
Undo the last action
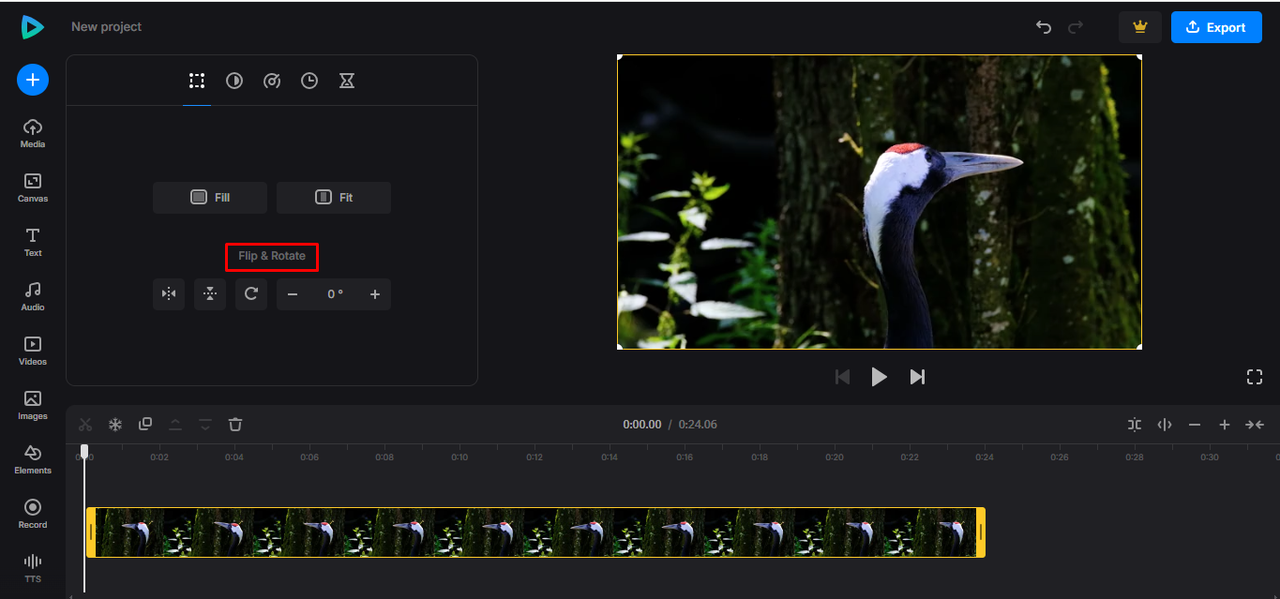pyautogui.click(x=1044, y=27)
